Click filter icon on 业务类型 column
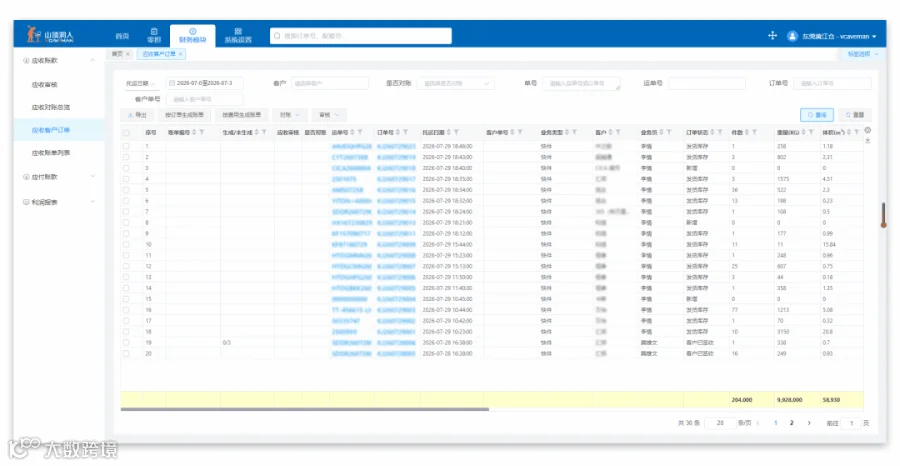 (574, 133)
